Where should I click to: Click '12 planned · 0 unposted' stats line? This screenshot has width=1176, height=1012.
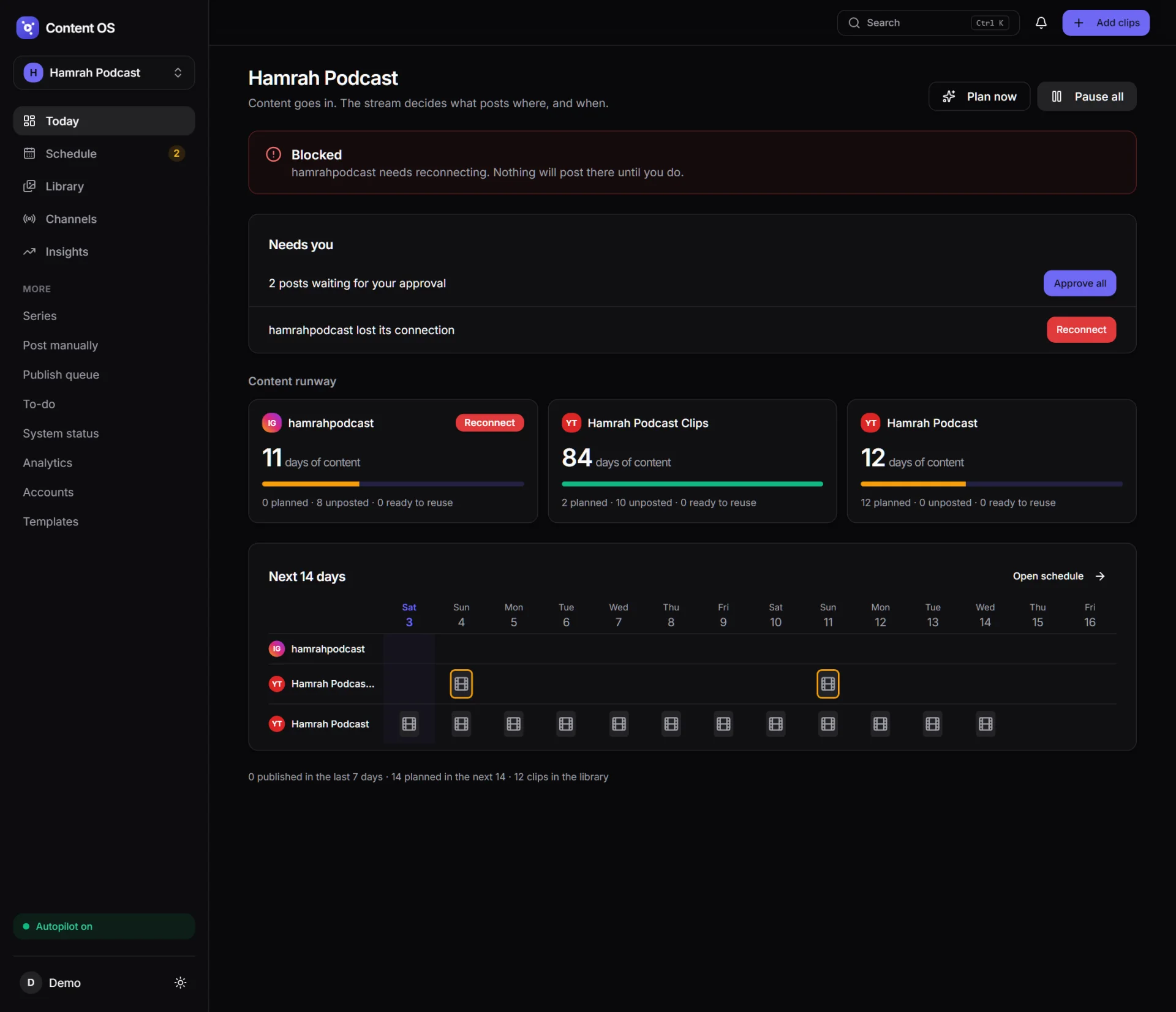958,503
